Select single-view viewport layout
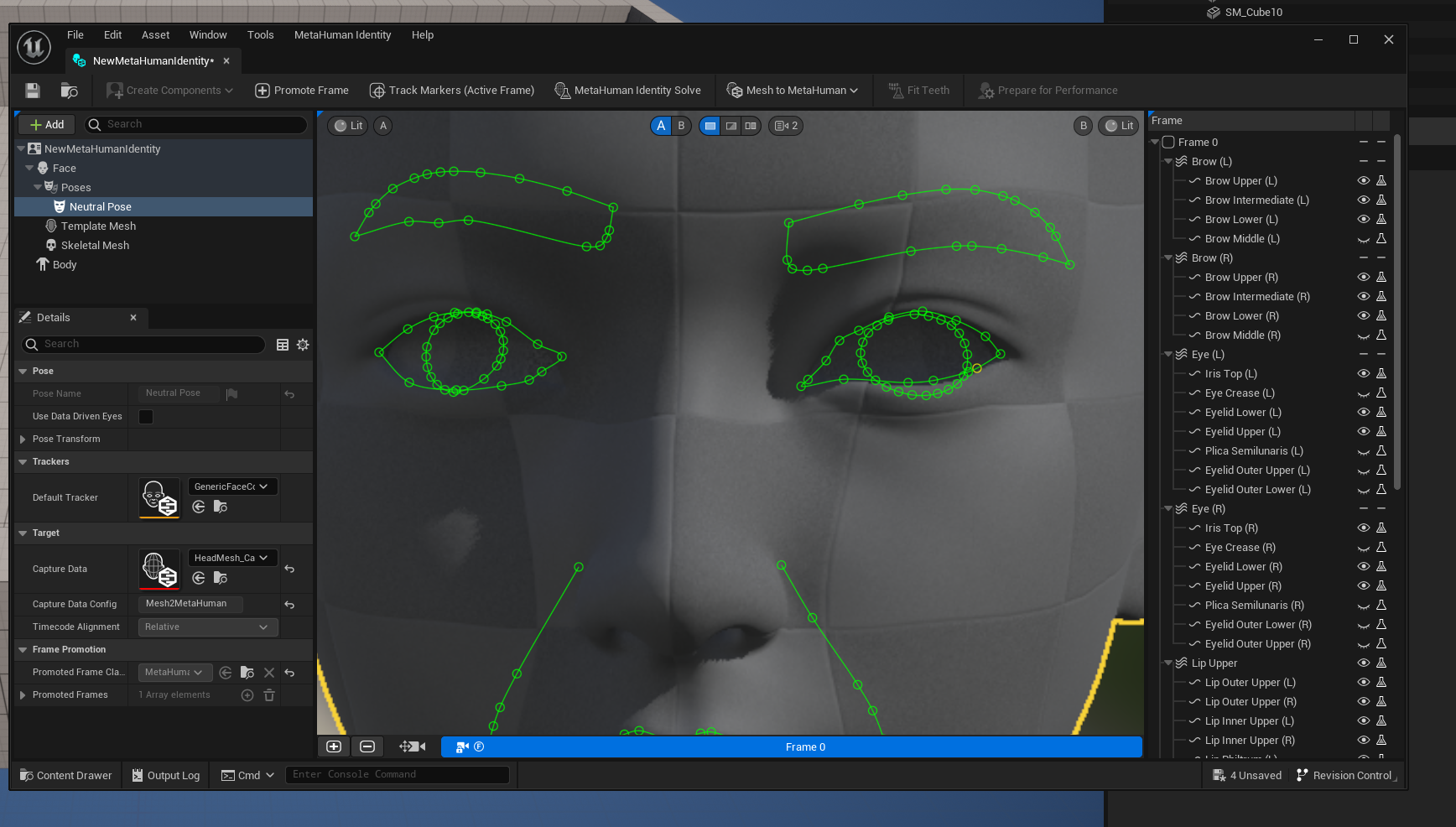The height and width of the screenshot is (827, 1456). point(710,126)
